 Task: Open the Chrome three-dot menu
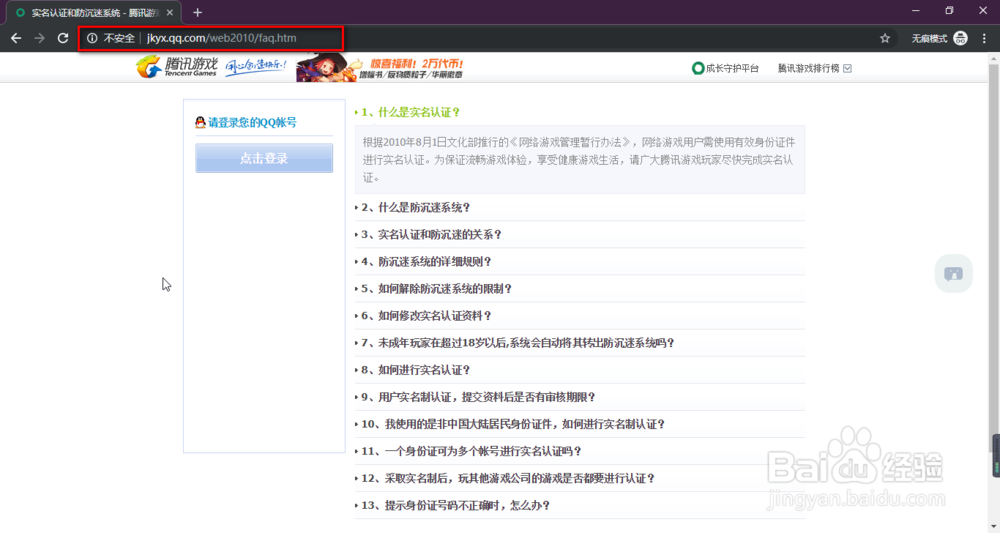(x=984, y=38)
